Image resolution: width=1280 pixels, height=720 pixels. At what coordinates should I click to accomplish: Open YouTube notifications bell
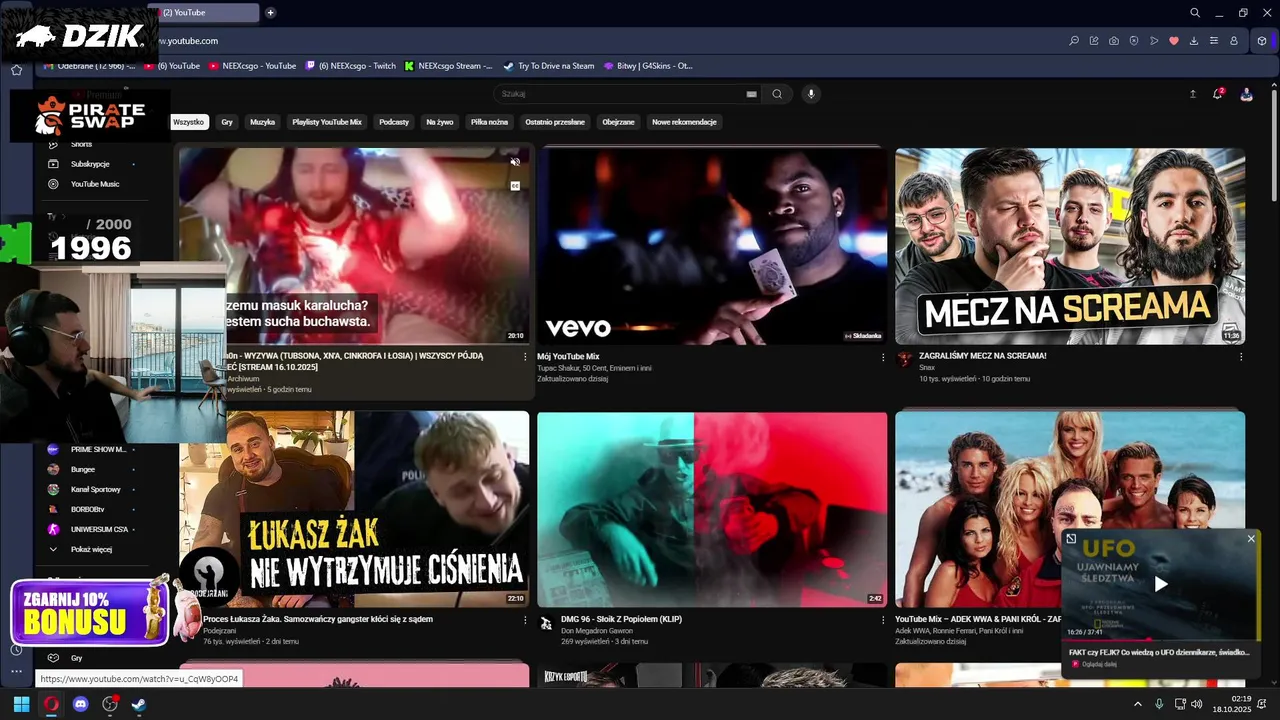pos(1218,93)
